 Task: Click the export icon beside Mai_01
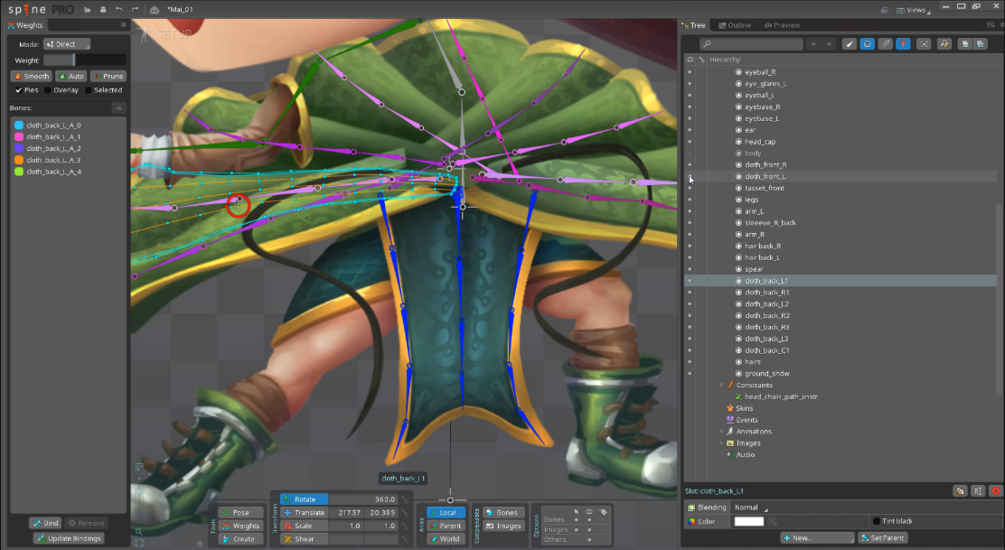click(154, 10)
